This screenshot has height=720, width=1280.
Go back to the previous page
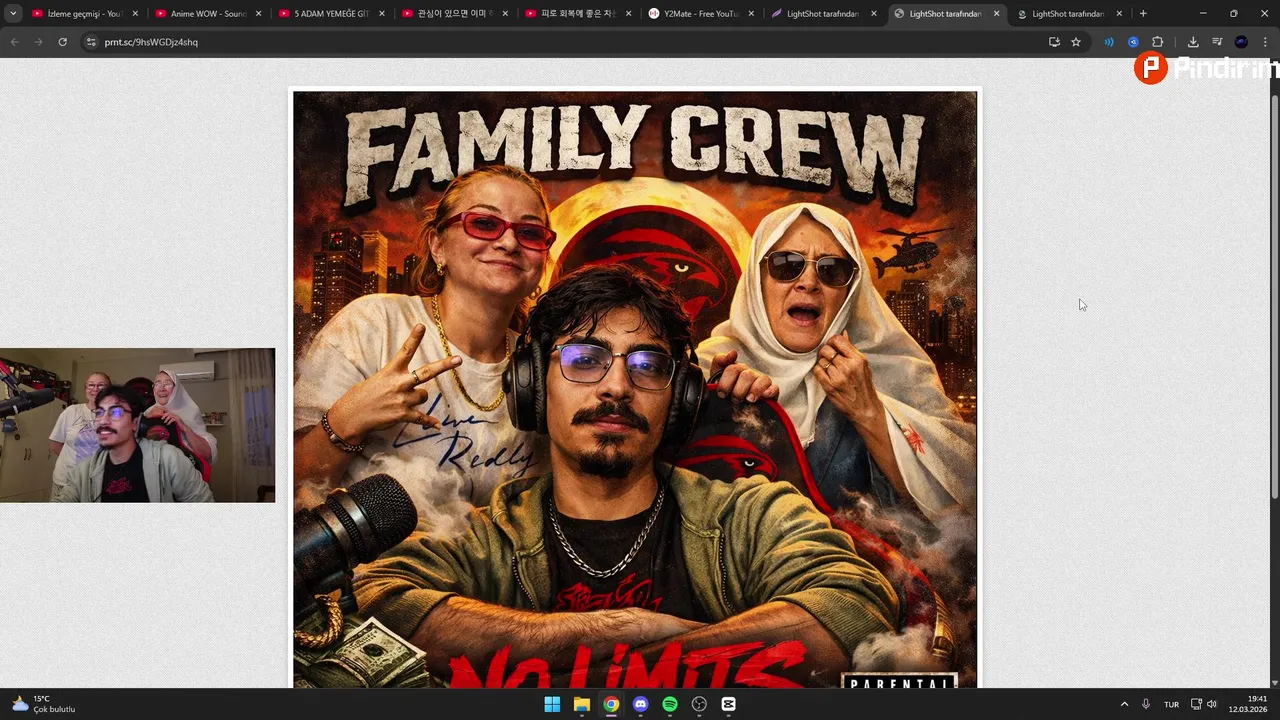[14, 42]
